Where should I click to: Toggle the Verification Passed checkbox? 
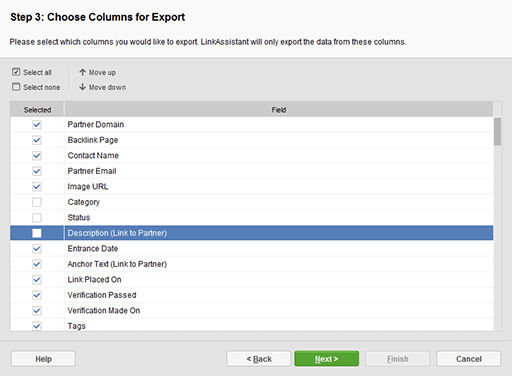pos(37,295)
